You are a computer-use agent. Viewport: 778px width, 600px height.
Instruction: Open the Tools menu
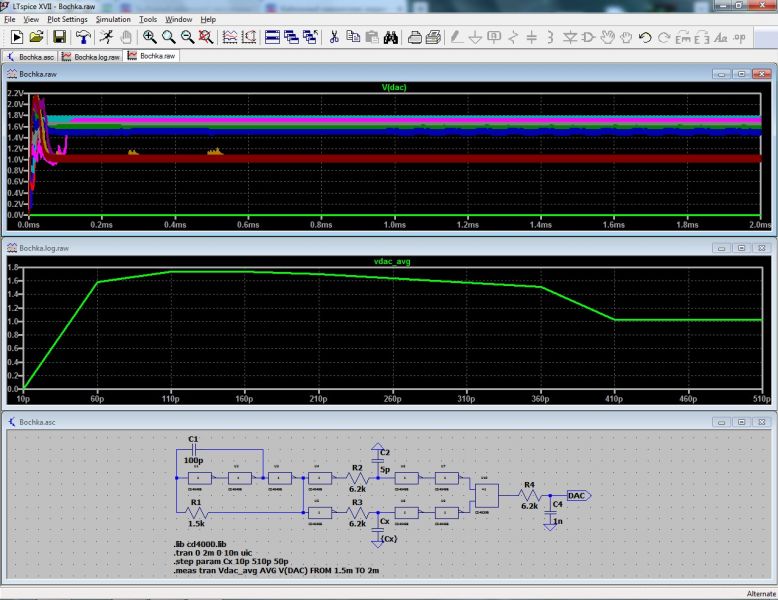click(148, 19)
